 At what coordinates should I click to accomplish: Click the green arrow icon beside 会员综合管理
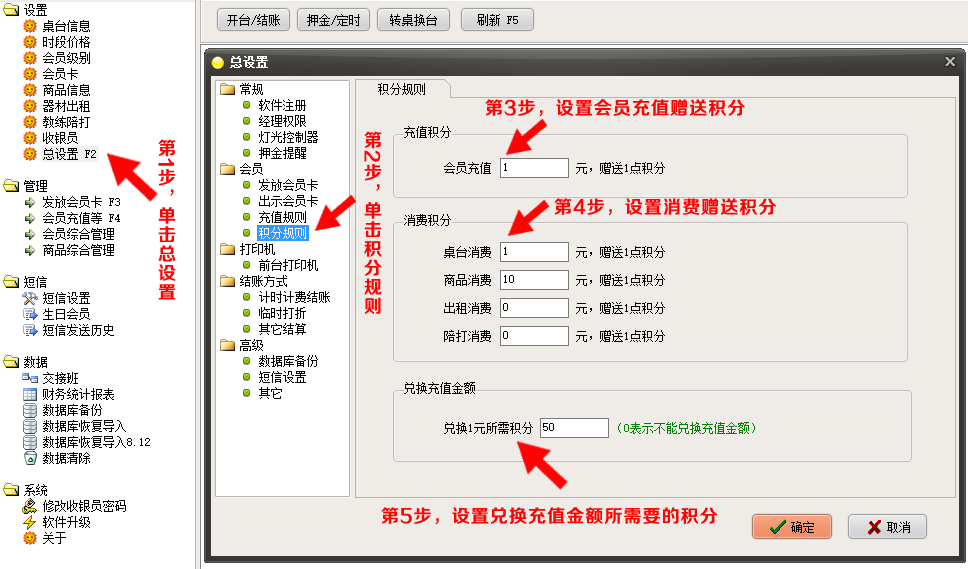point(30,235)
